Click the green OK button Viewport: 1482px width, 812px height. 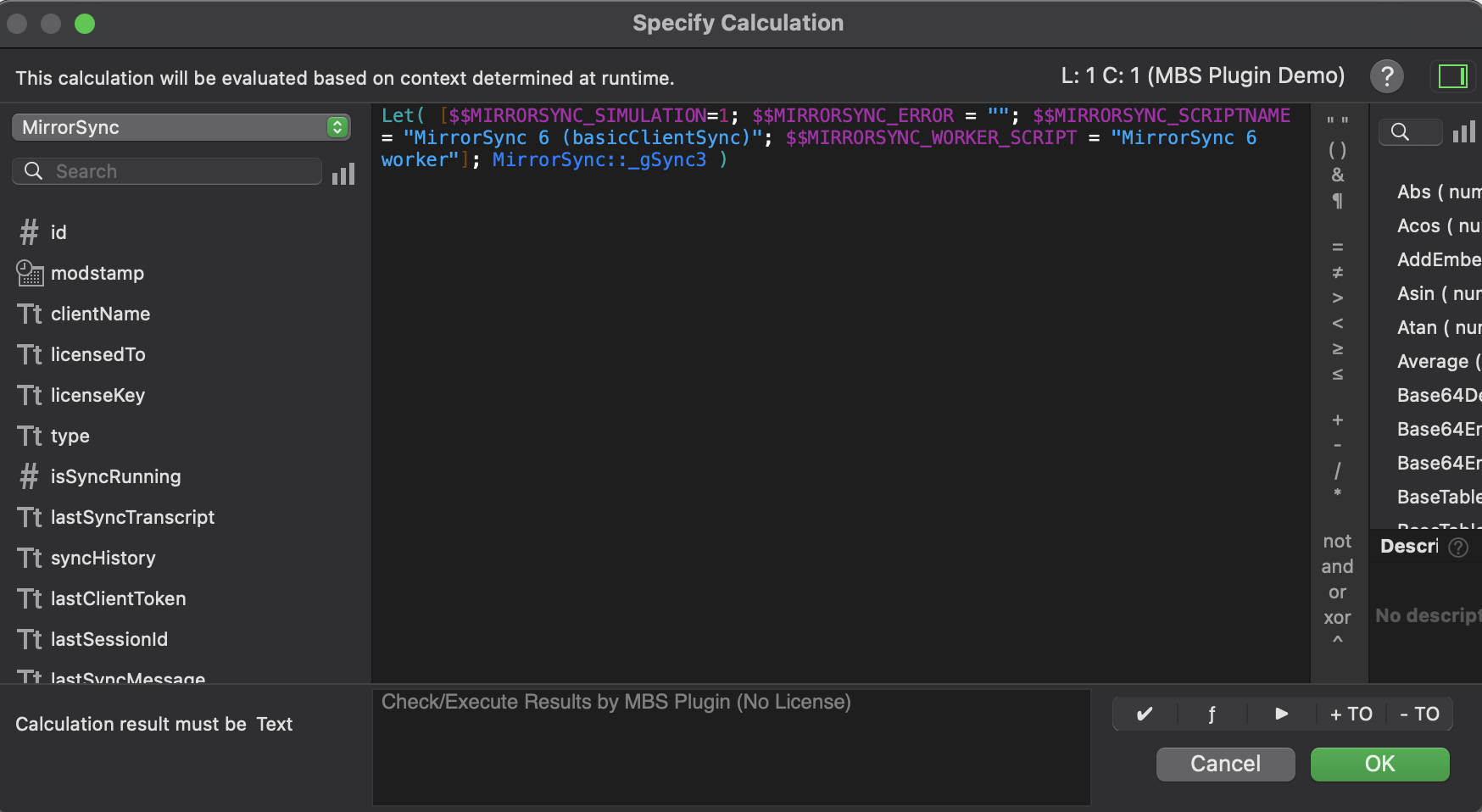(x=1379, y=764)
